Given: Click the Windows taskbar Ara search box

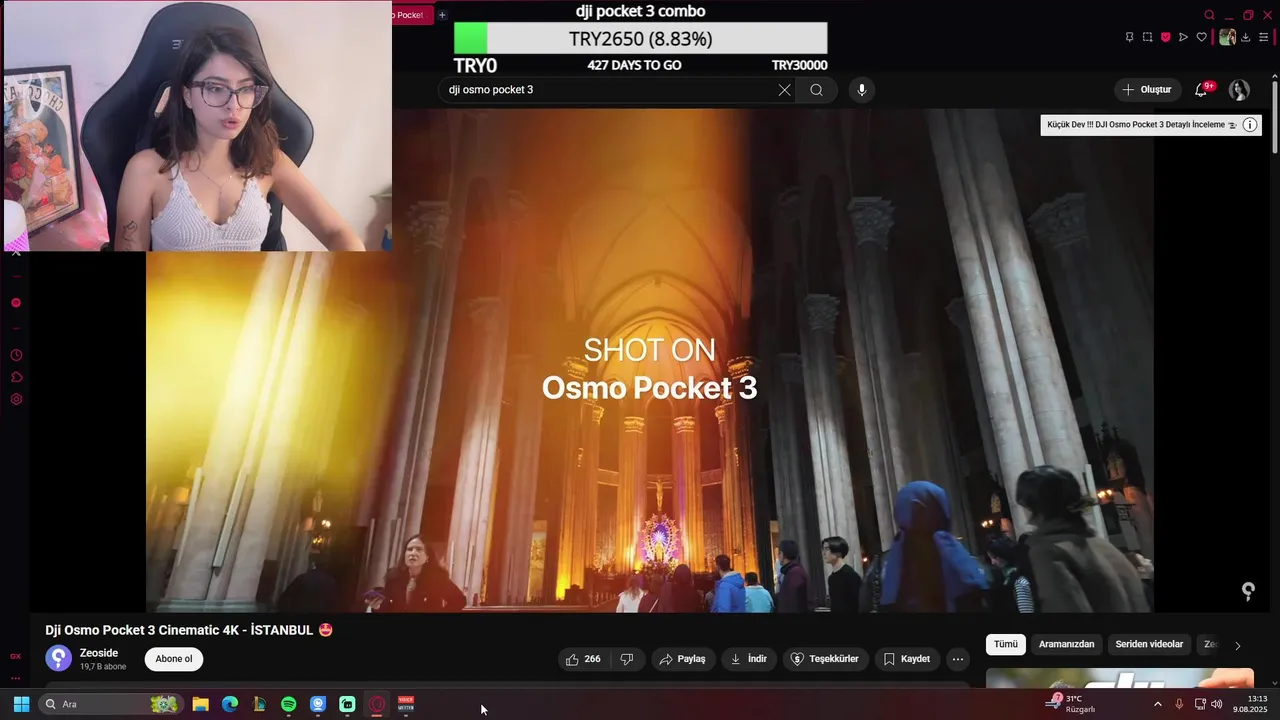Looking at the screenshot, I should pyautogui.click(x=110, y=704).
